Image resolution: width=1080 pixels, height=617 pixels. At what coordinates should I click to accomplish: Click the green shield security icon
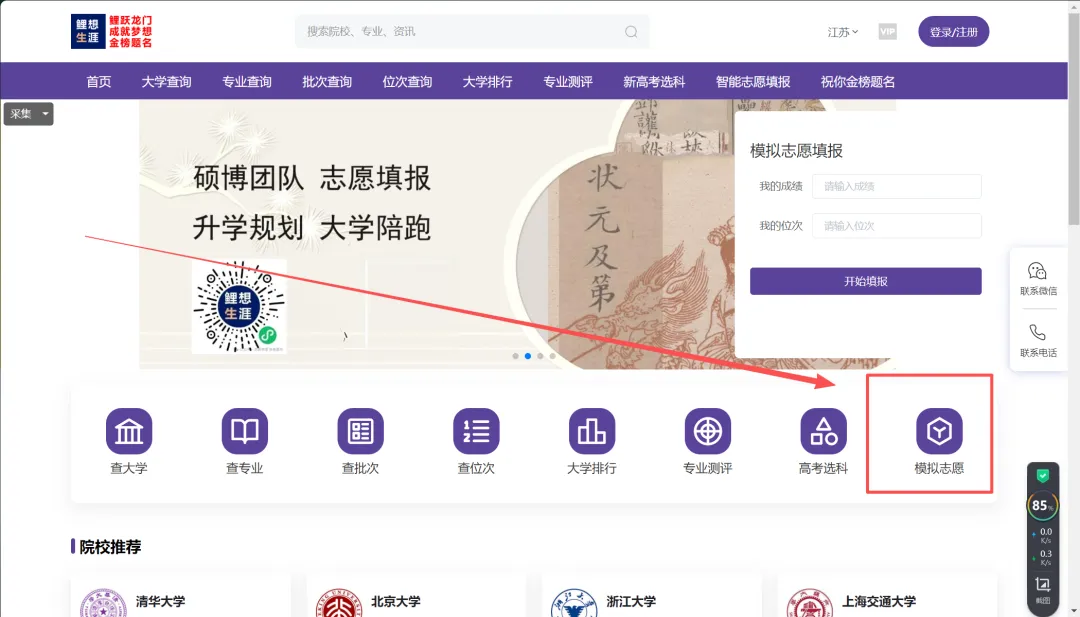tap(1043, 475)
